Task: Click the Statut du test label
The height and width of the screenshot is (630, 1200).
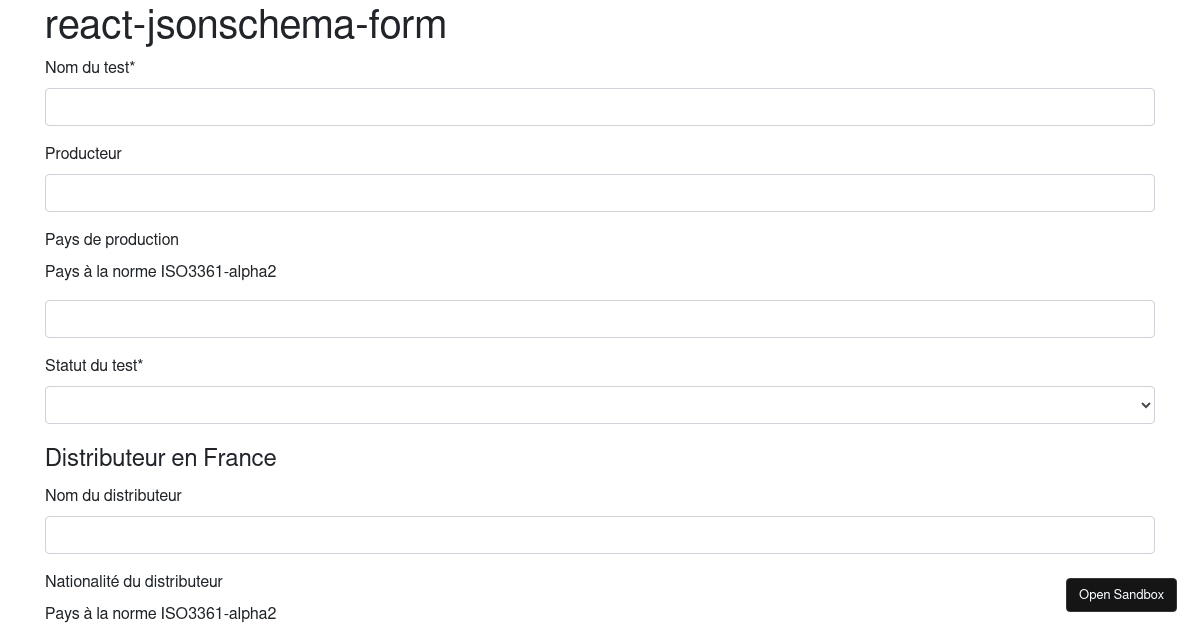Action: click(94, 366)
